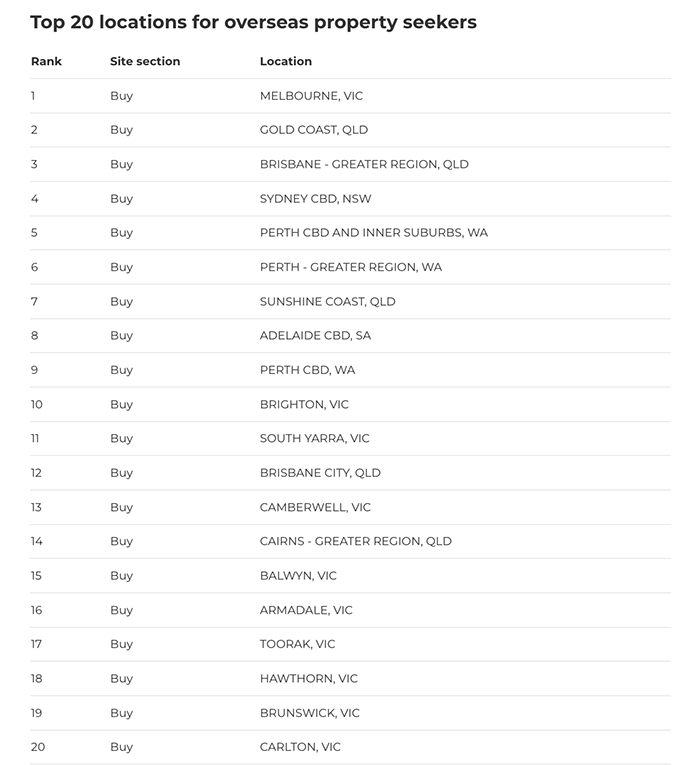Click the Site section column header
This screenshot has width=700, height=765.
tap(145, 61)
